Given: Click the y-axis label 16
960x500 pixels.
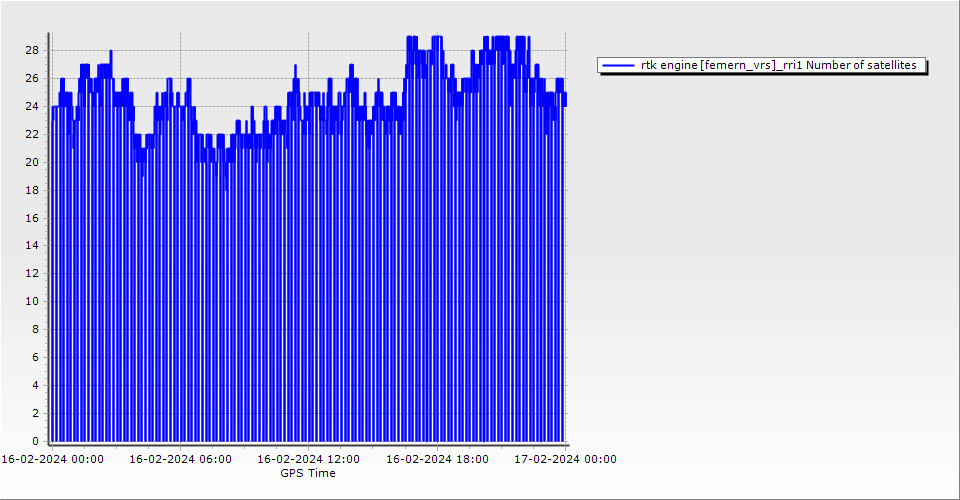Looking at the screenshot, I should [x=32, y=218].
